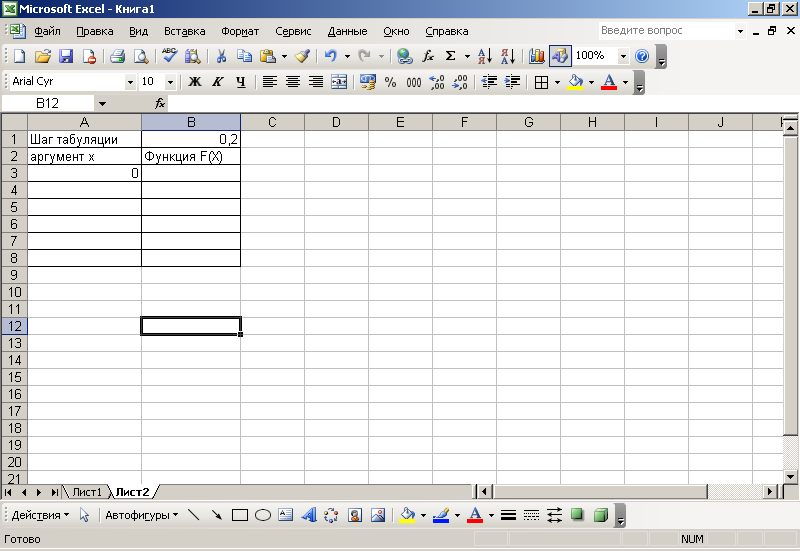
Task: Insert a hyperlink via the globe icon
Action: click(405, 56)
